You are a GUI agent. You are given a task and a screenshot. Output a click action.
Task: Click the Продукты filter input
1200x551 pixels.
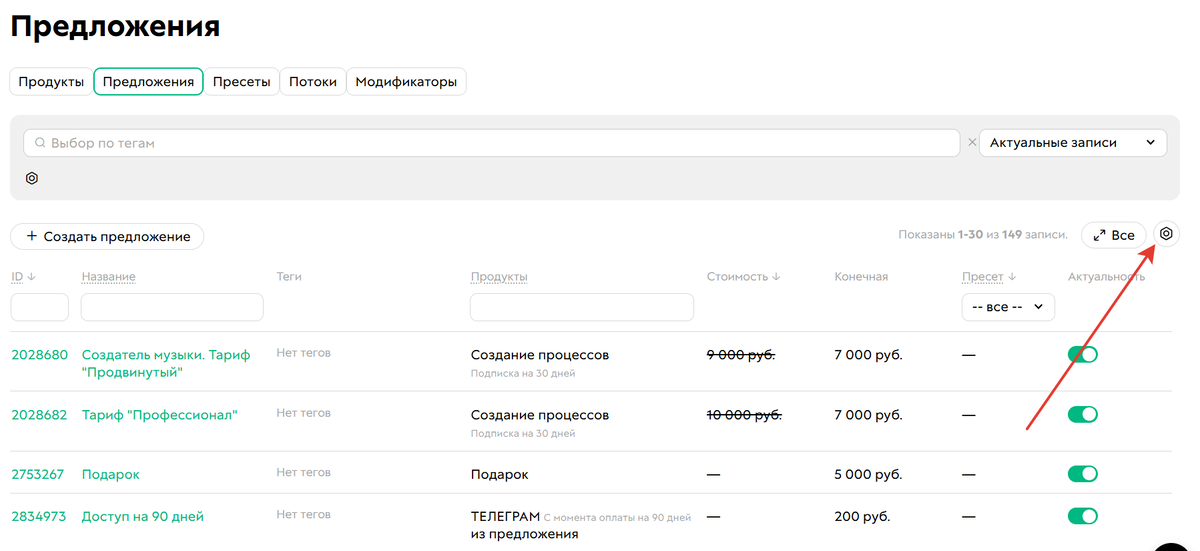point(582,307)
